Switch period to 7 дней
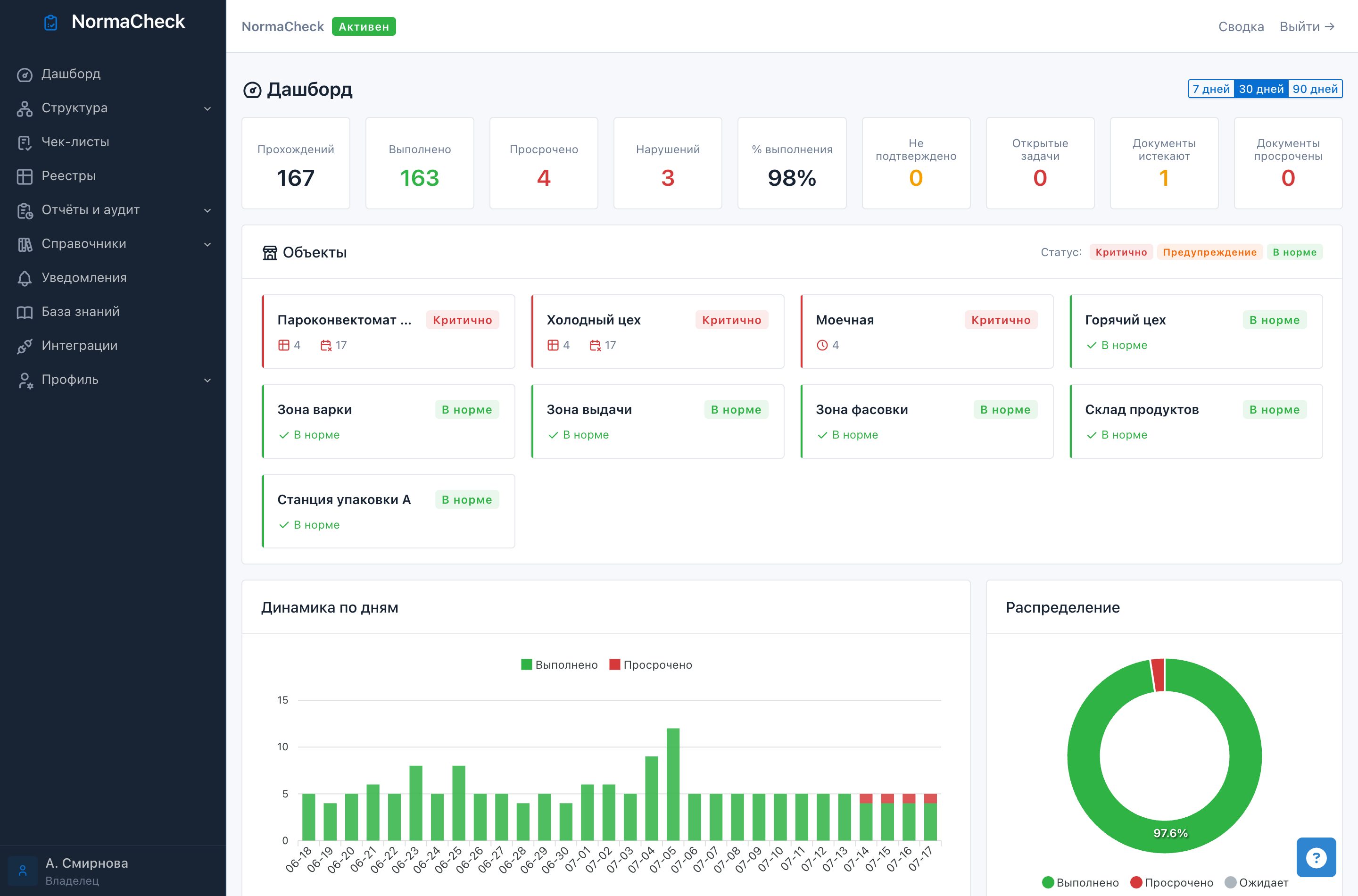 (x=1211, y=89)
